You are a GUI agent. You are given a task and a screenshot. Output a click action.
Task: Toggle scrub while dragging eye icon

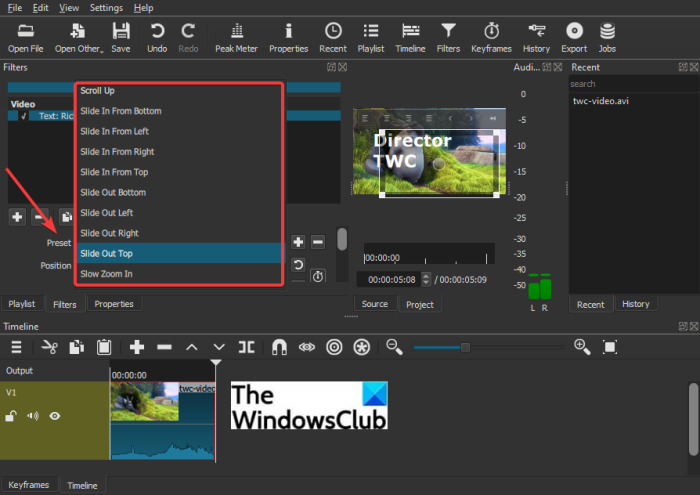[307, 347]
